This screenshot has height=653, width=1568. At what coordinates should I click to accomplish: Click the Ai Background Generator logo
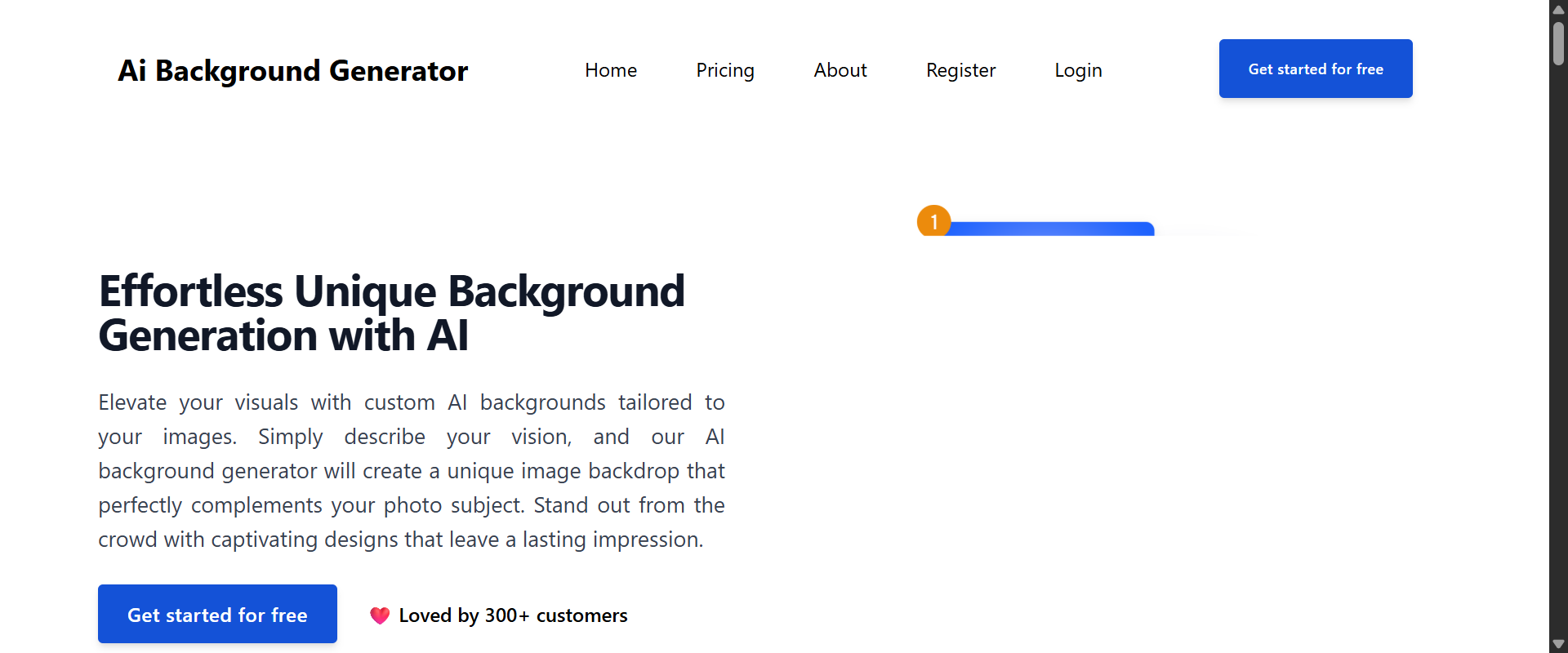tap(293, 71)
